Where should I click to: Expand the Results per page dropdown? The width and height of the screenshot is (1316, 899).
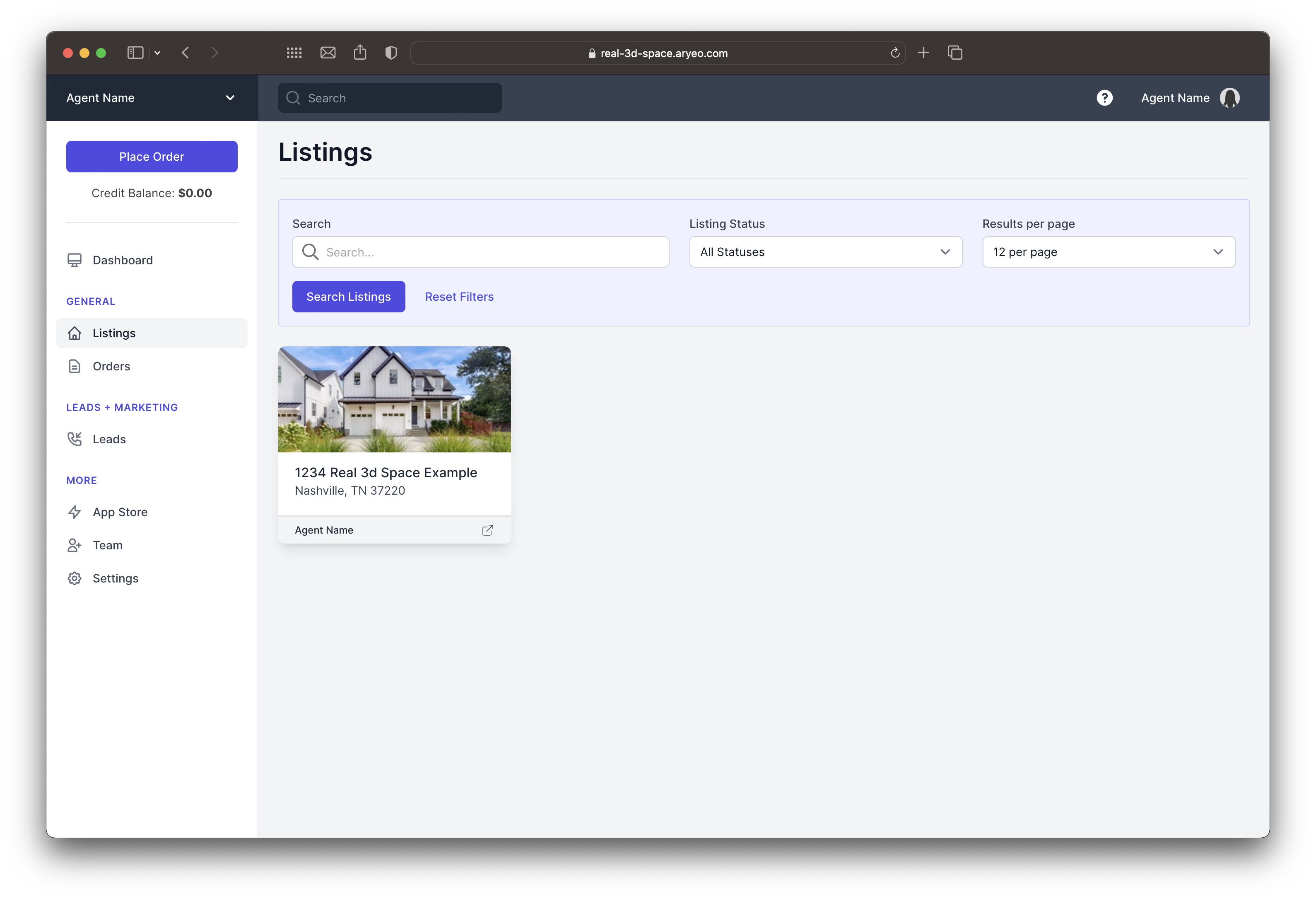[1109, 251]
